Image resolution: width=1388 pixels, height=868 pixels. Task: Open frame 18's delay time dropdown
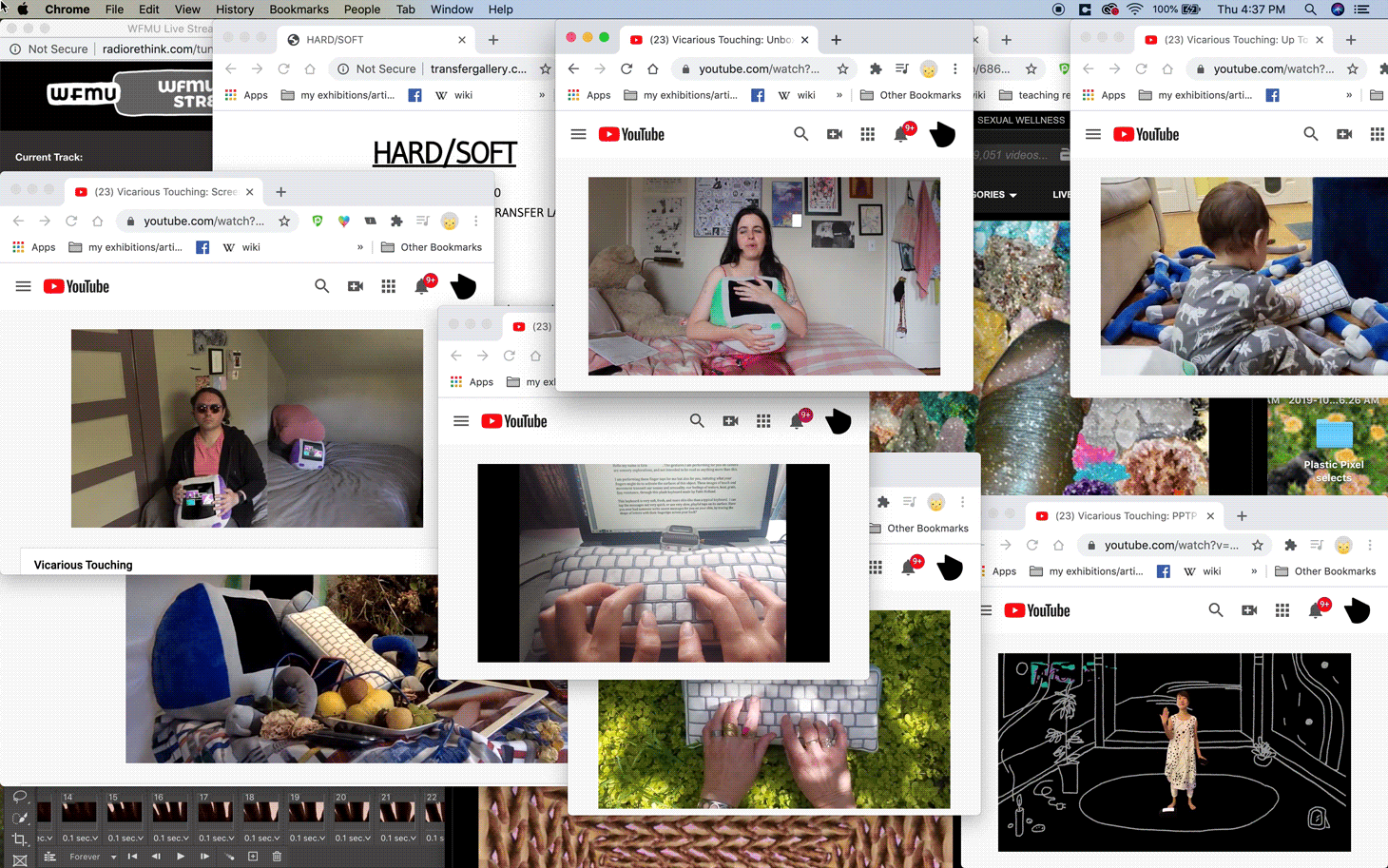[x=262, y=838]
